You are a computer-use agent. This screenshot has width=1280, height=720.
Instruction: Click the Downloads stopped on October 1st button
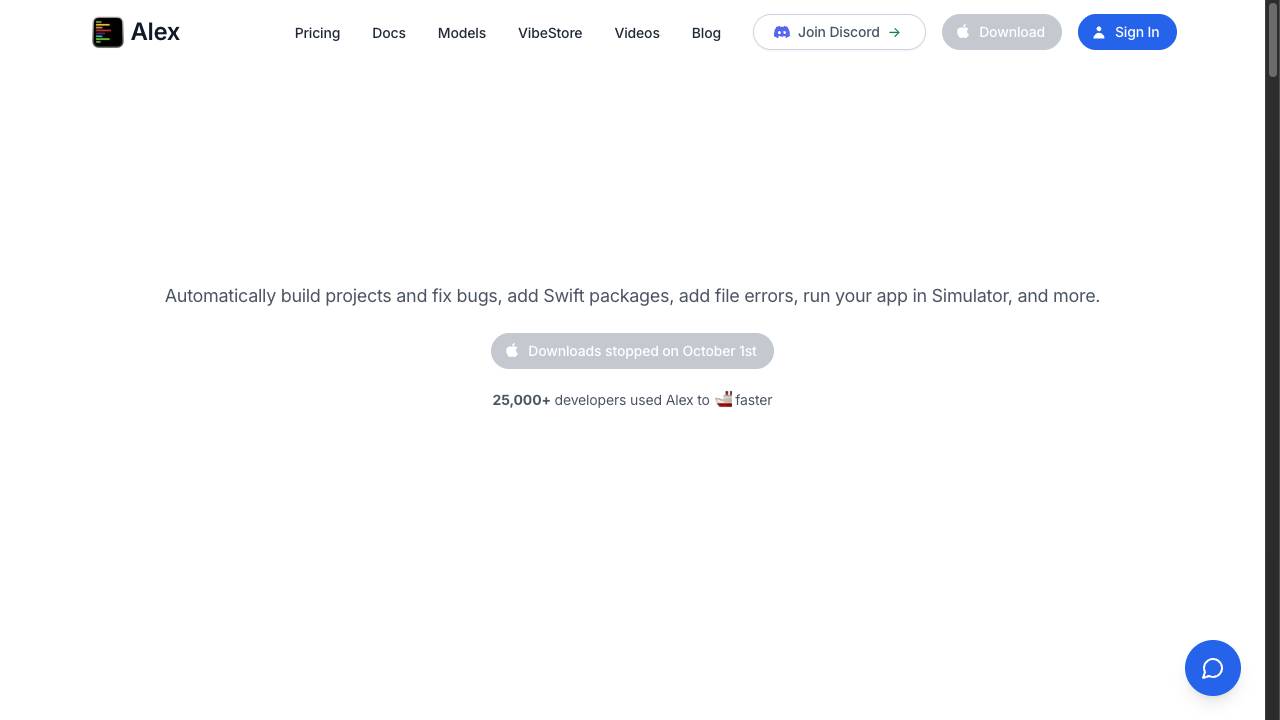pyautogui.click(x=632, y=351)
